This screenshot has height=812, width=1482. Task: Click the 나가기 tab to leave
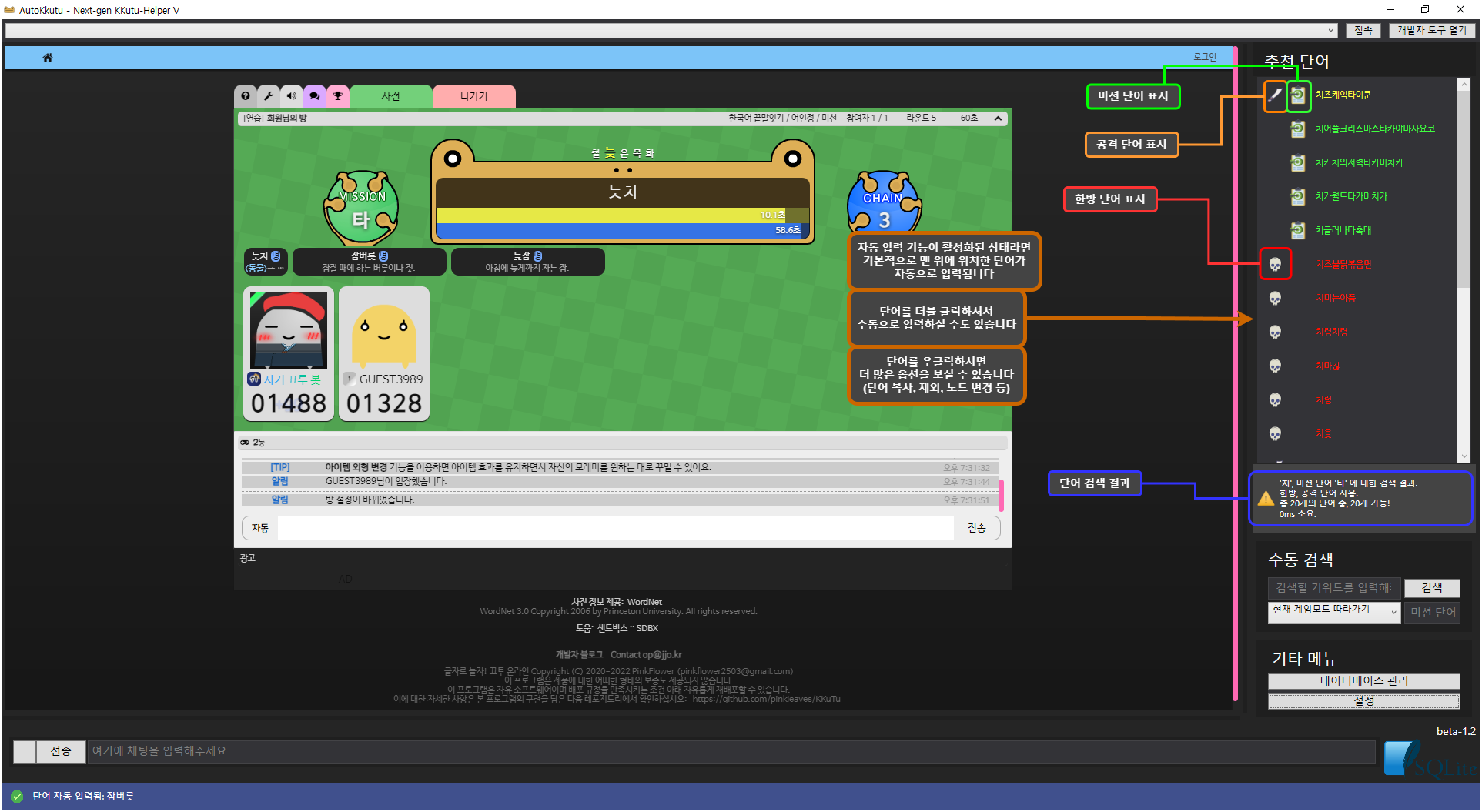tap(474, 96)
